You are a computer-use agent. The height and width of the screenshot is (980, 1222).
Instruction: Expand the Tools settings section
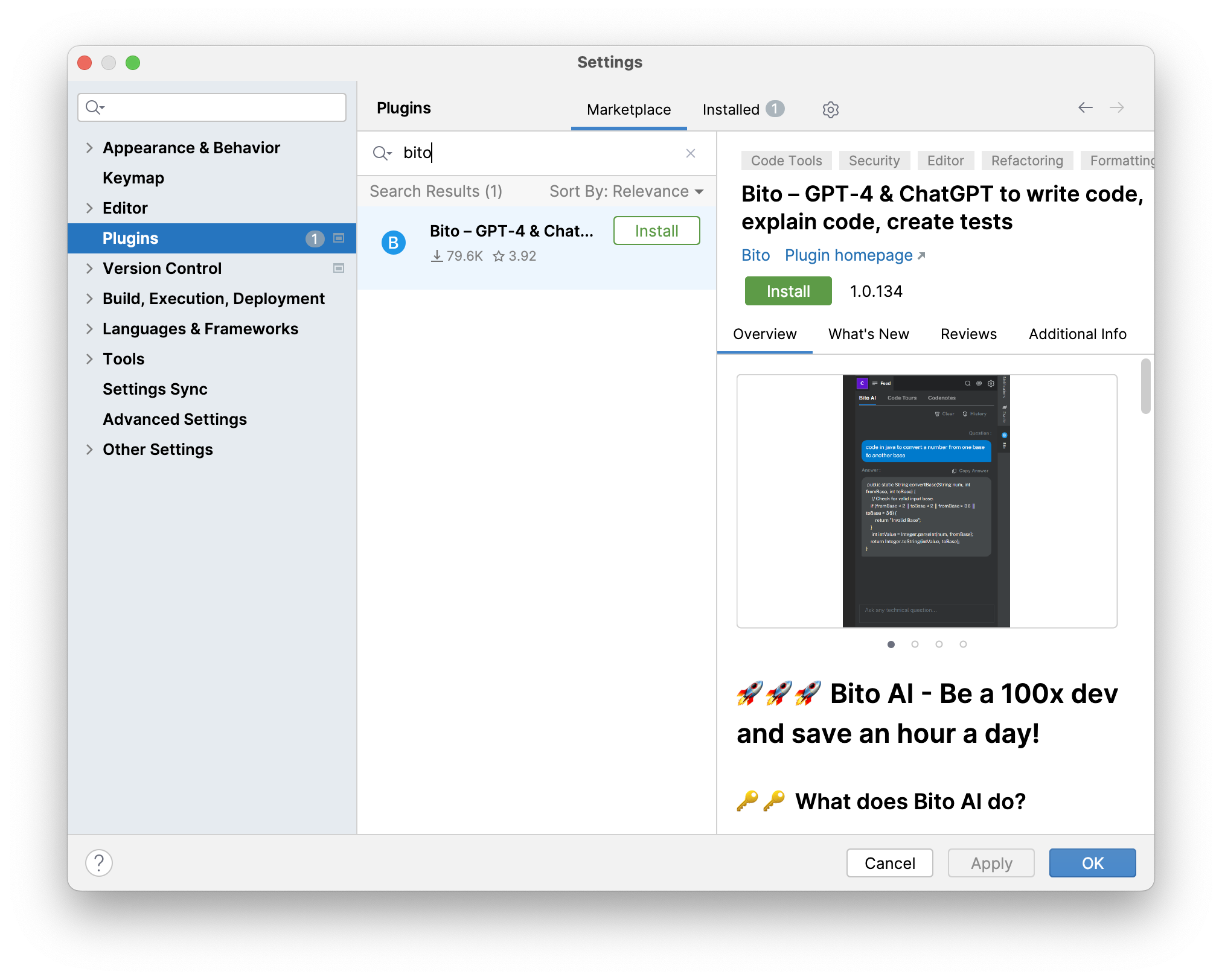point(89,359)
